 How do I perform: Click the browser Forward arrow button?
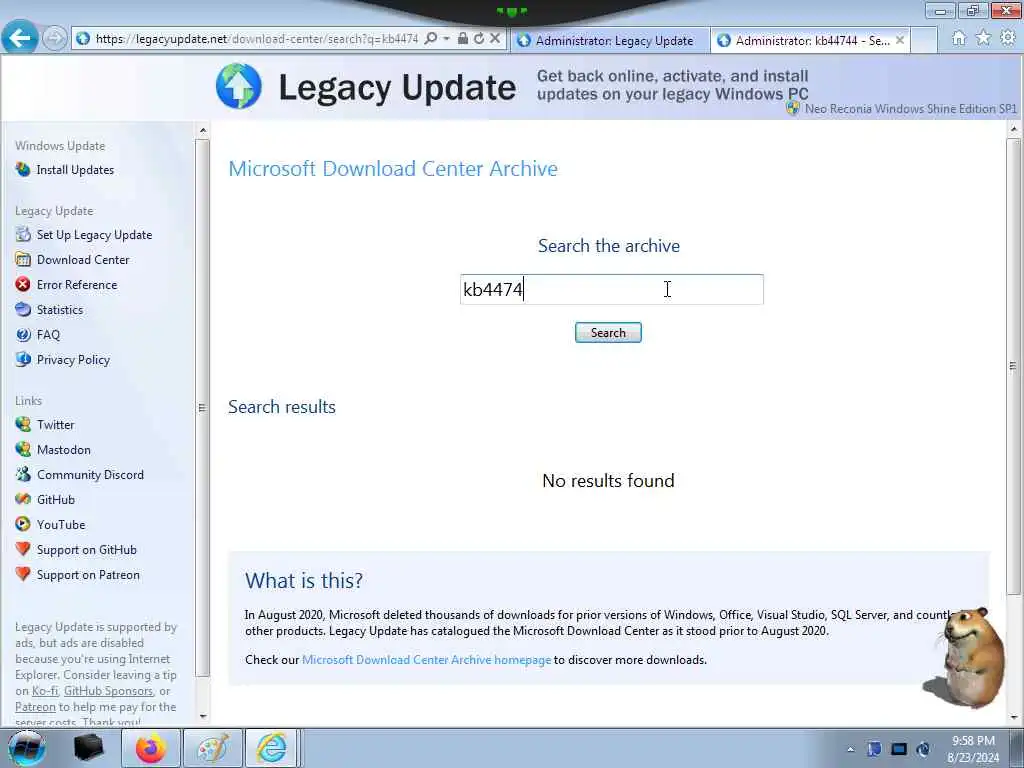[55, 39]
